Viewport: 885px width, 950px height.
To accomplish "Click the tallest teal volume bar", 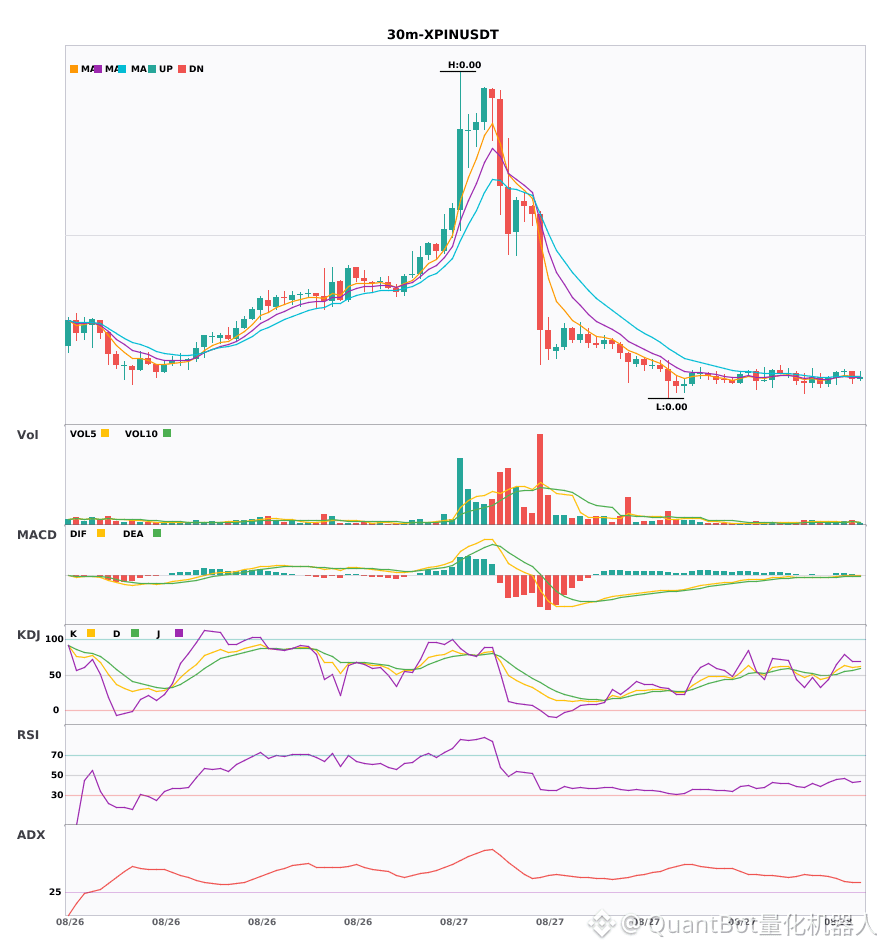I will click(460, 491).
